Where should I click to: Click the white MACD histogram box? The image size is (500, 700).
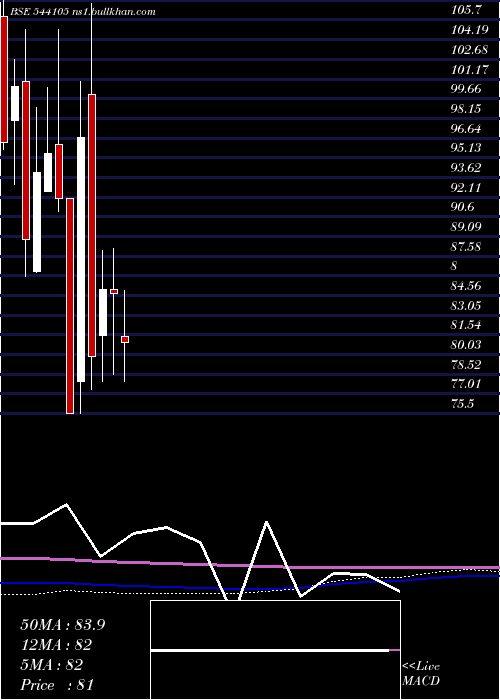275,650
